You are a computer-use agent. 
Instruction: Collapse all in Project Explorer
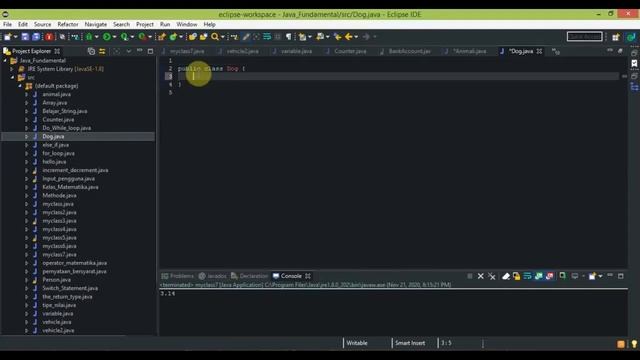click(91, 51)
